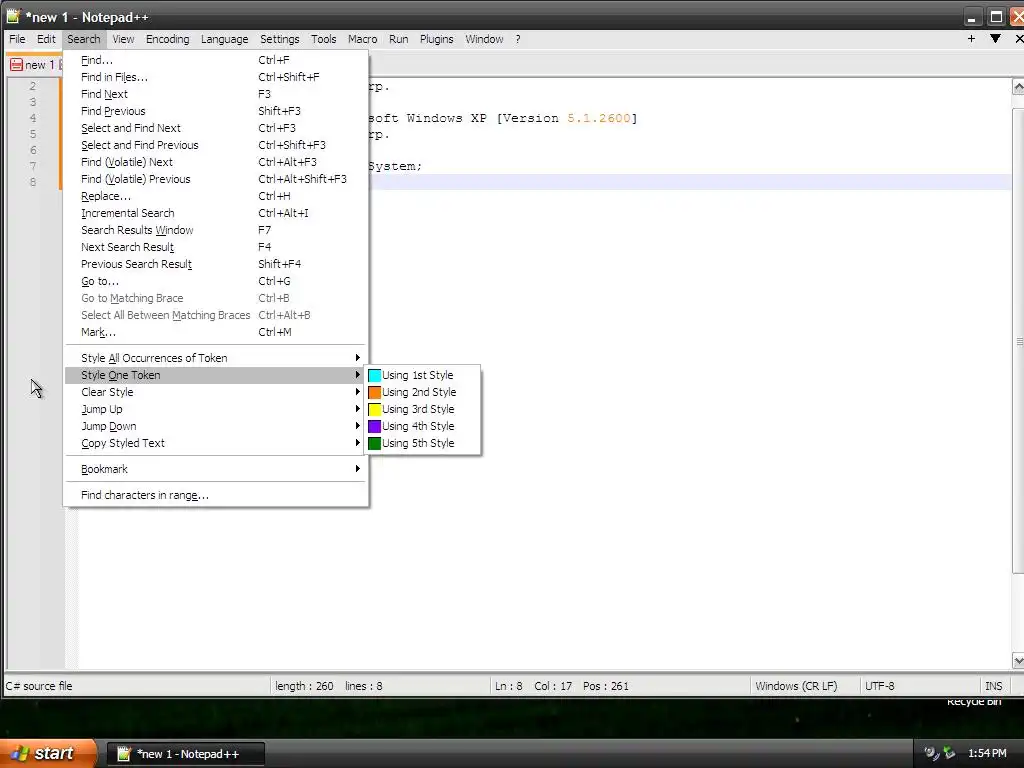Screen dimensions: 1024x768
Task: Click Select and Find Previous
Action: coord(216,145)
